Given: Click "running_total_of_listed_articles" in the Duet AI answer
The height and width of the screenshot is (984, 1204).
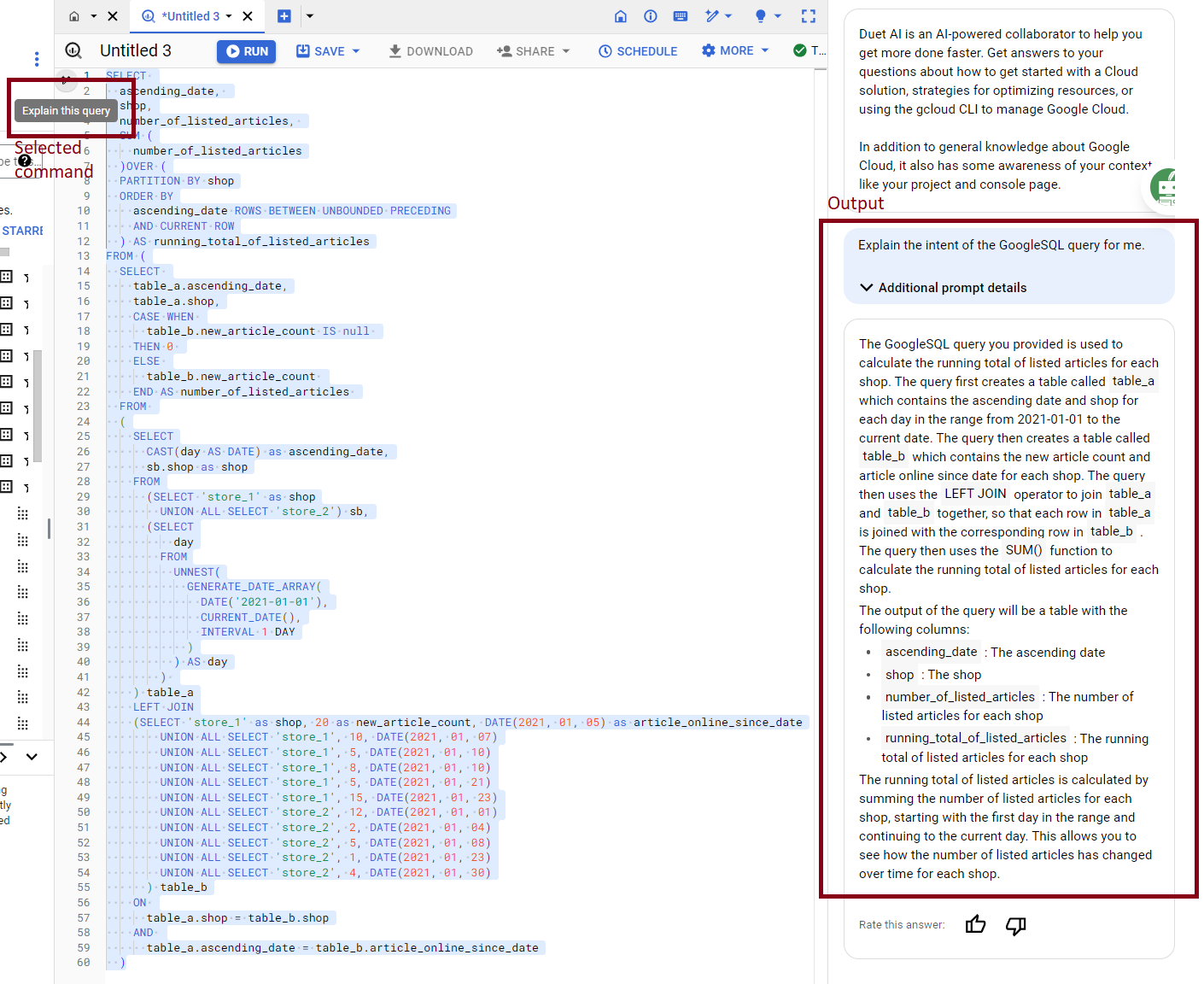Looking at the screenshot, I should (975, 738).
